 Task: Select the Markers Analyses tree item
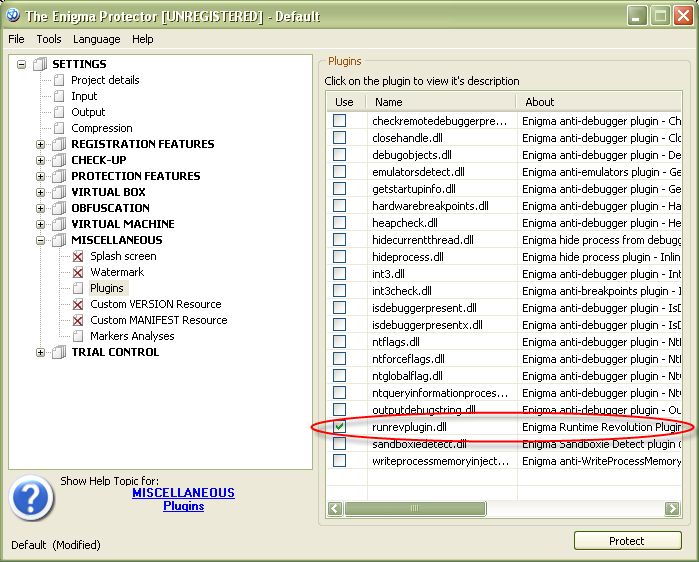coord(132,336)
